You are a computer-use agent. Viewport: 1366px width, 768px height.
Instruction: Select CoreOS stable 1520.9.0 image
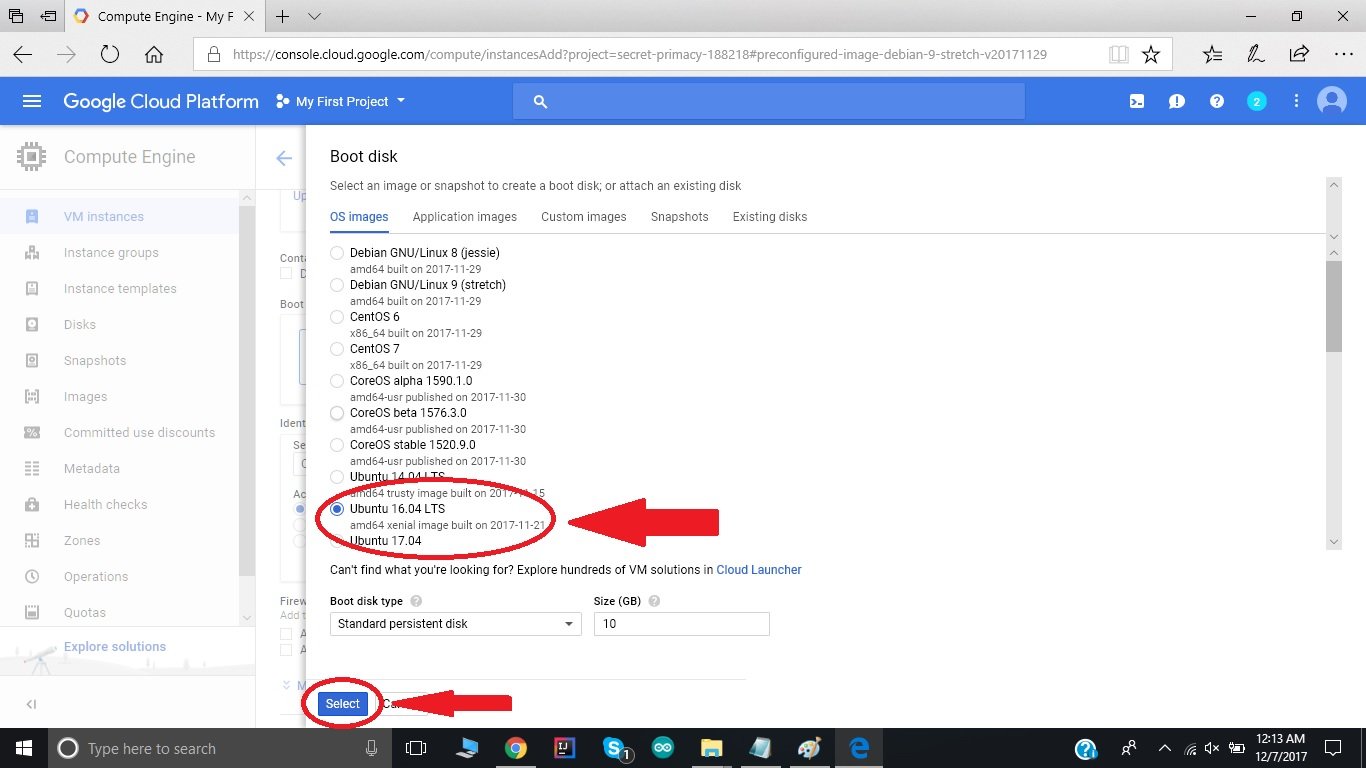[337, 445]
